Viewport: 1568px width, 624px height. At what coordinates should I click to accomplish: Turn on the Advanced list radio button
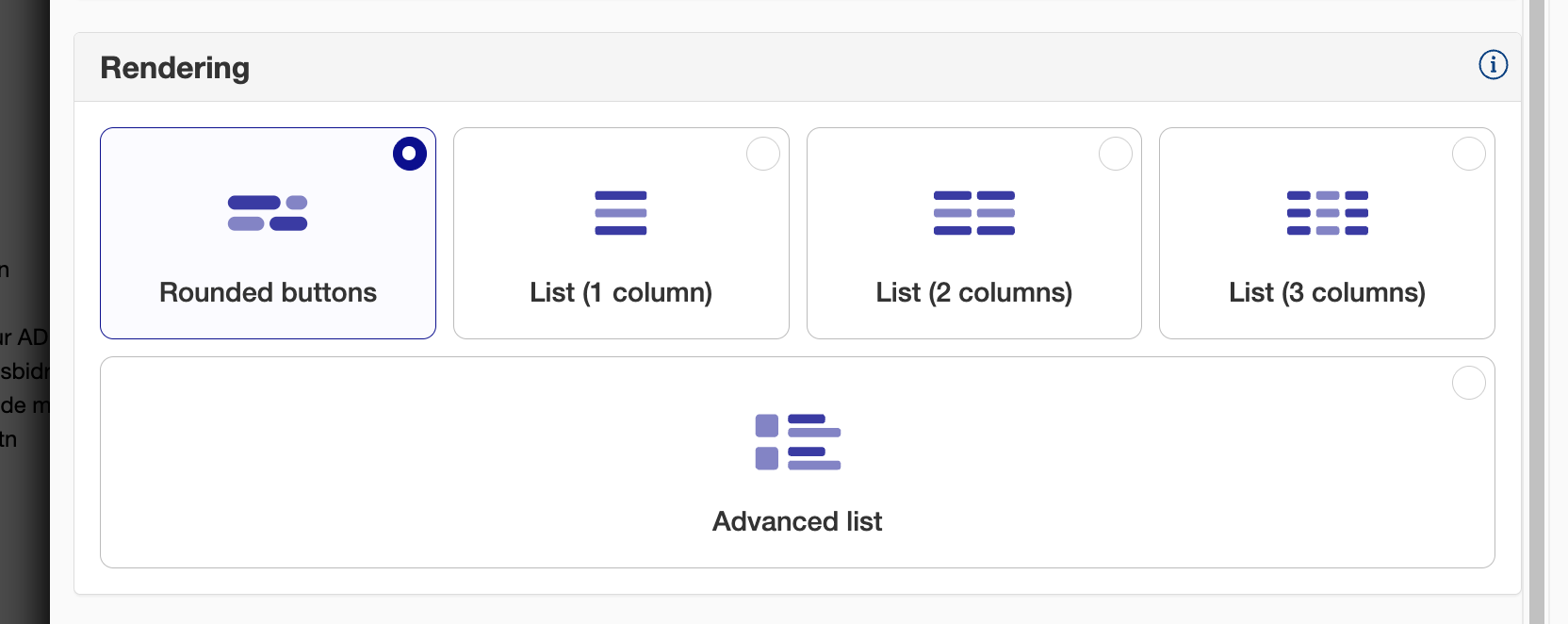point(1468,383)
